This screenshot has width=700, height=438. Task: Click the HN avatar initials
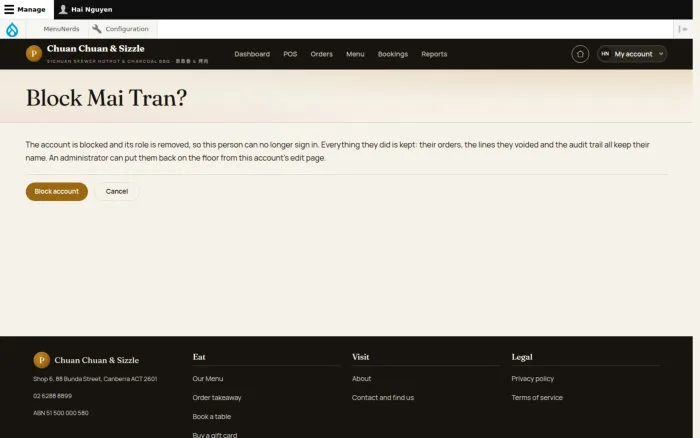pos(605,54)
